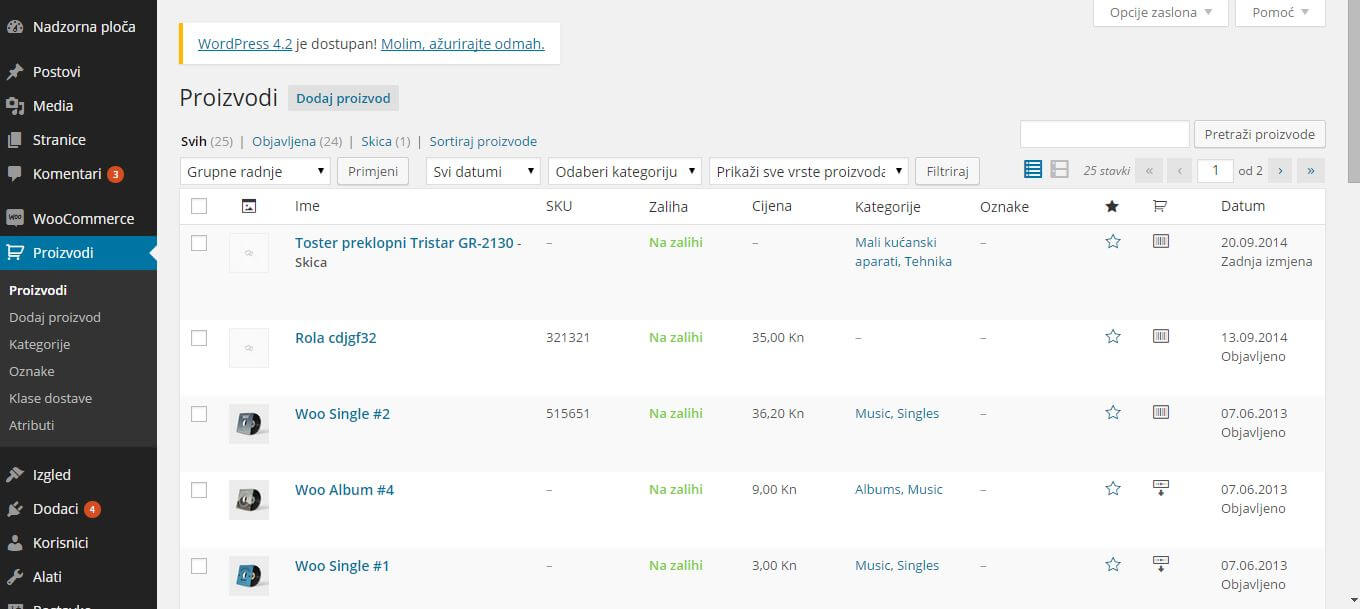Image resolution: width=1360 pixels, height=609 pixels.
Task: Click the list view icon
Action: coord(1033,170)
